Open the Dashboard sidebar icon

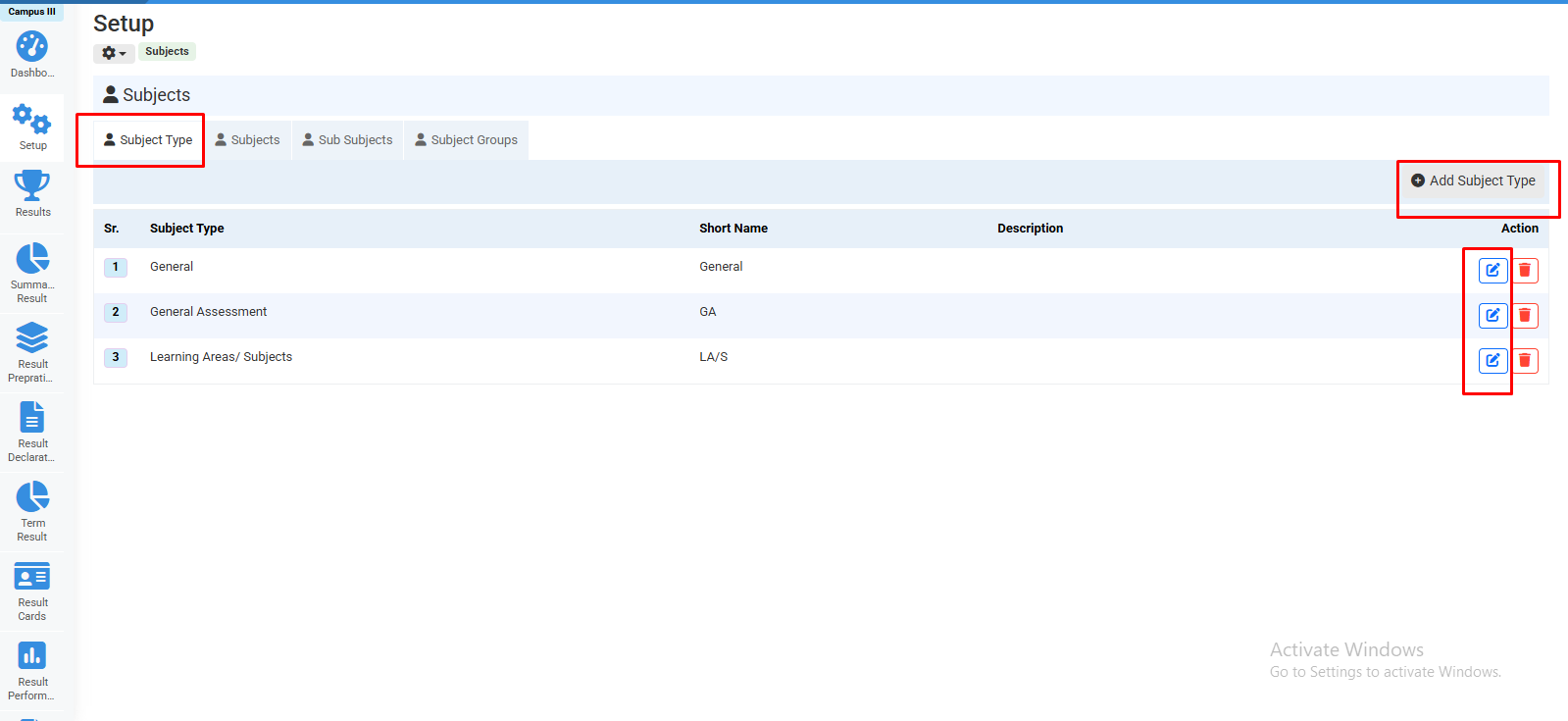32,46
